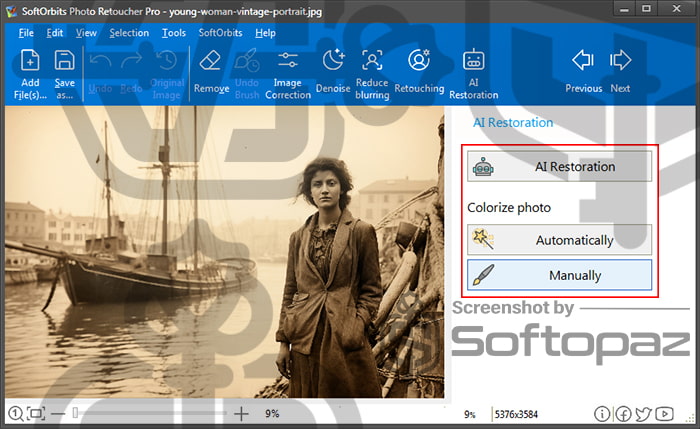Click Manually to colorize the photo
This screenshot has width=700, height=429.
[x=559, y=275]
